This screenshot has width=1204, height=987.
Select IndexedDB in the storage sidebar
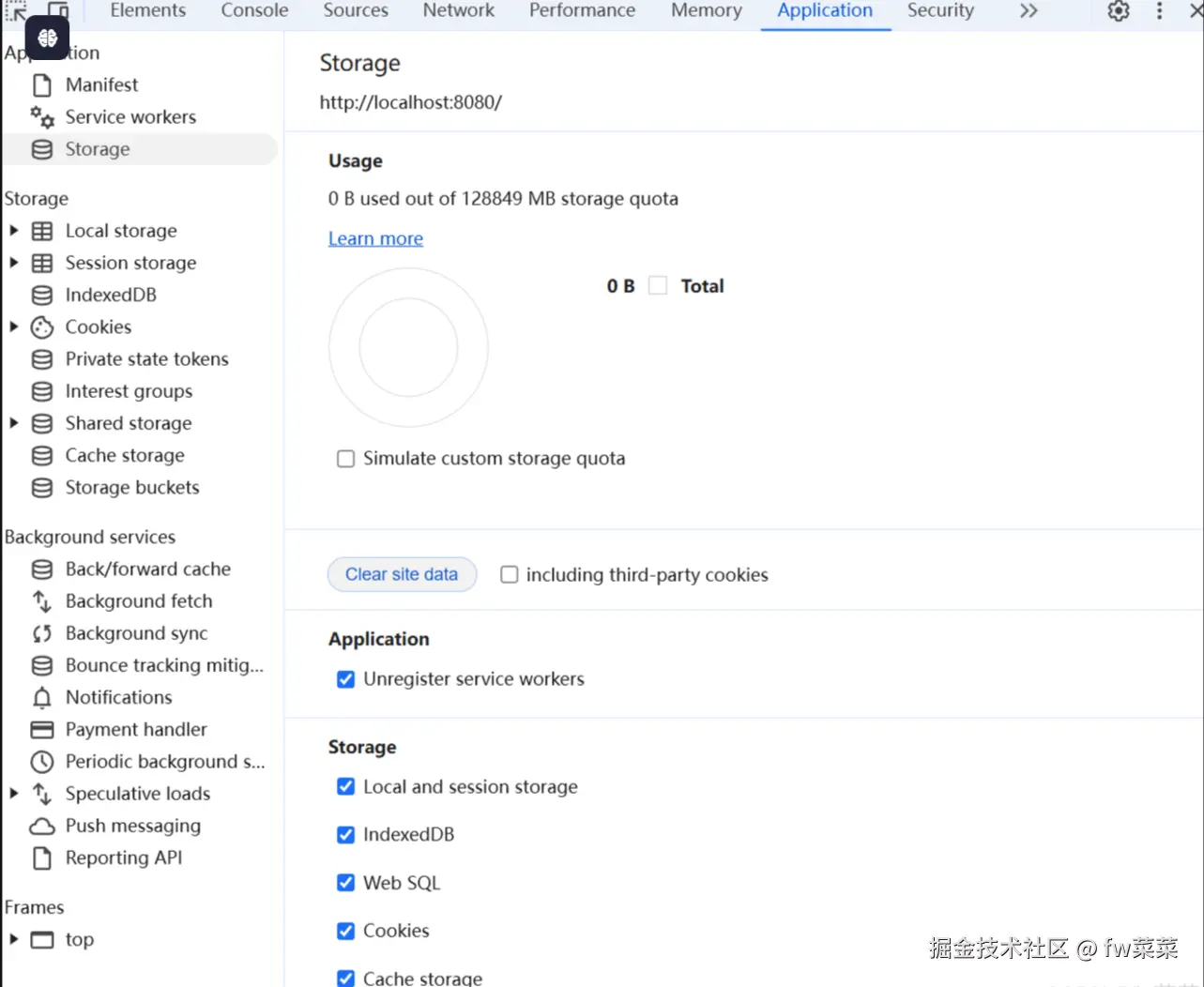(x=111, y=295)
